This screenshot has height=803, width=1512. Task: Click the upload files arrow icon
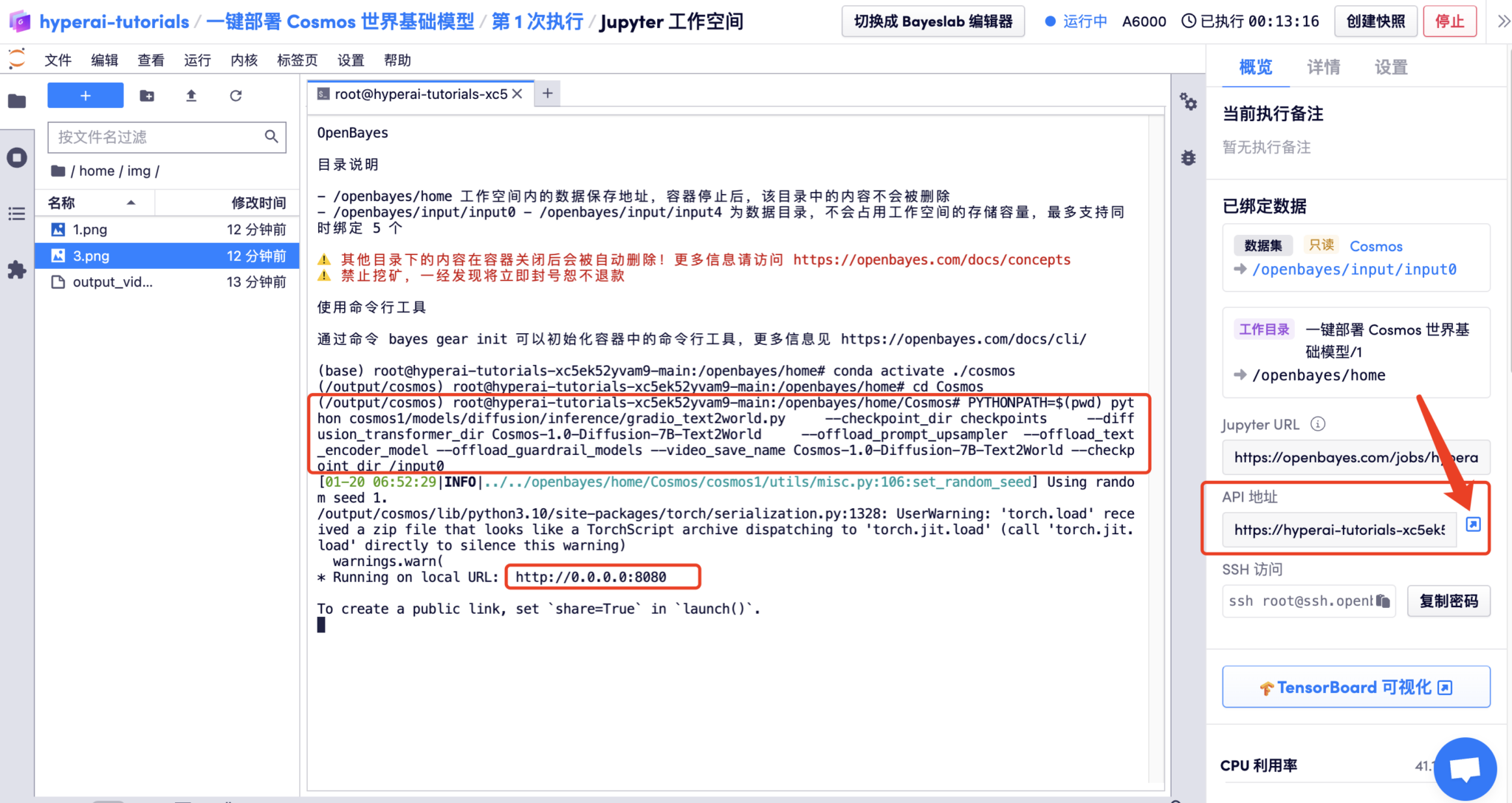(x=191, y=95)
